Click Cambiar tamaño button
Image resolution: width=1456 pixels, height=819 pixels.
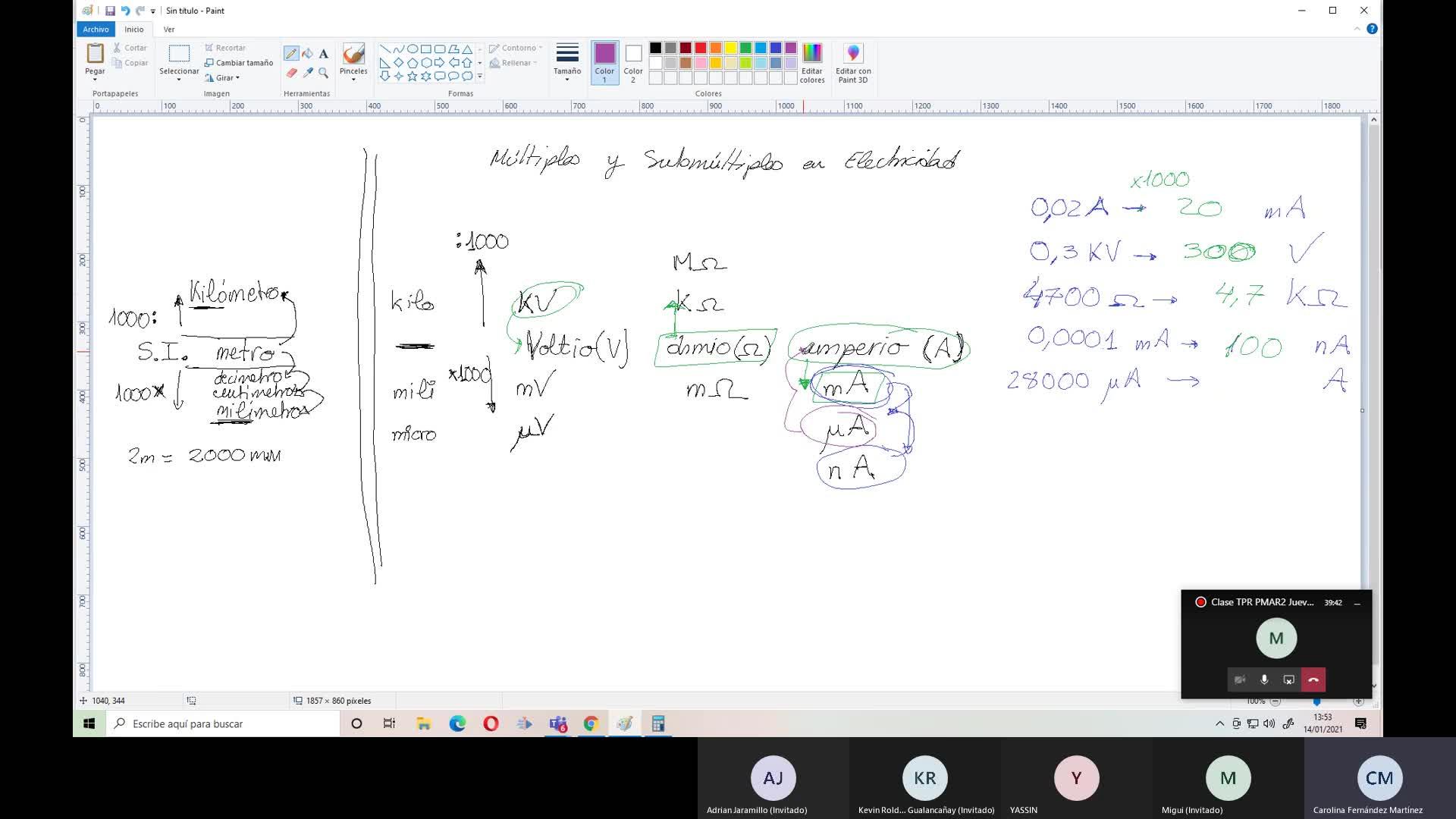(x=239, y=63)
